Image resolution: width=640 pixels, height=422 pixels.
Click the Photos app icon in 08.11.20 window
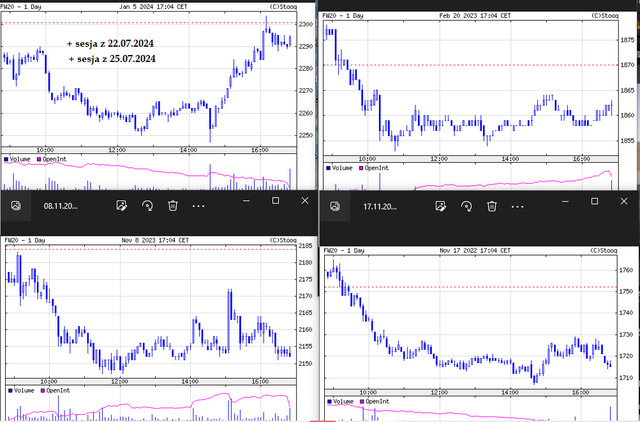[16, 206]
